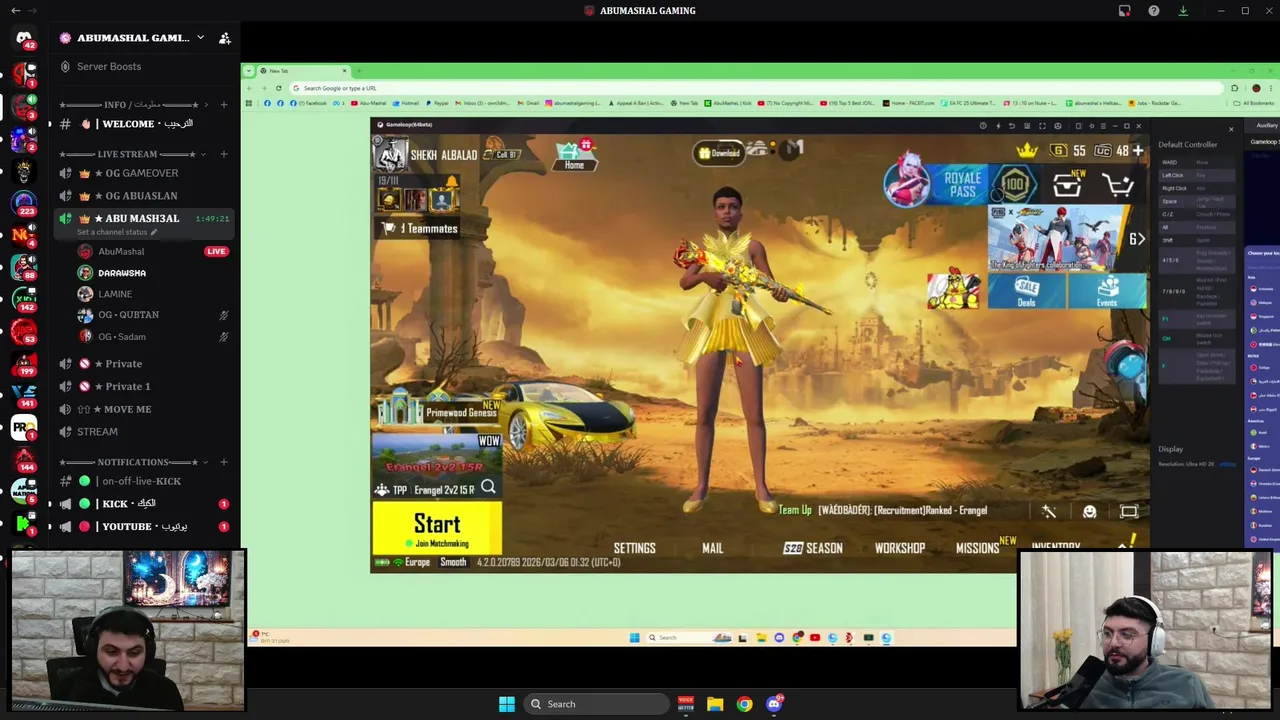Viewport: 1280px width, 720px height.
Task: Add a channel to the INFO category
Action: tap(224, 105)
